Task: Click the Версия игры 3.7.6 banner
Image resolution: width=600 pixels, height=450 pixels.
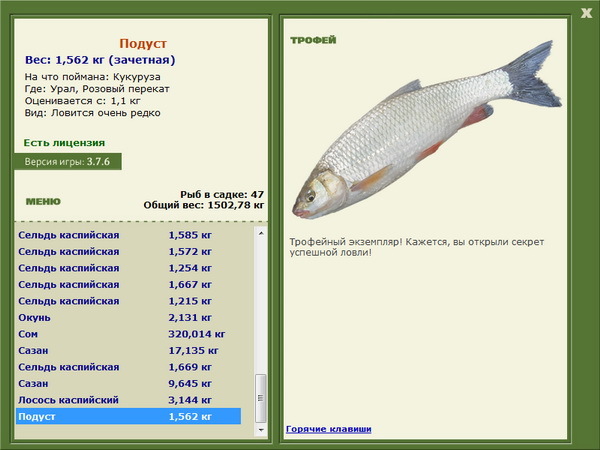Action: tap(68, 161)
